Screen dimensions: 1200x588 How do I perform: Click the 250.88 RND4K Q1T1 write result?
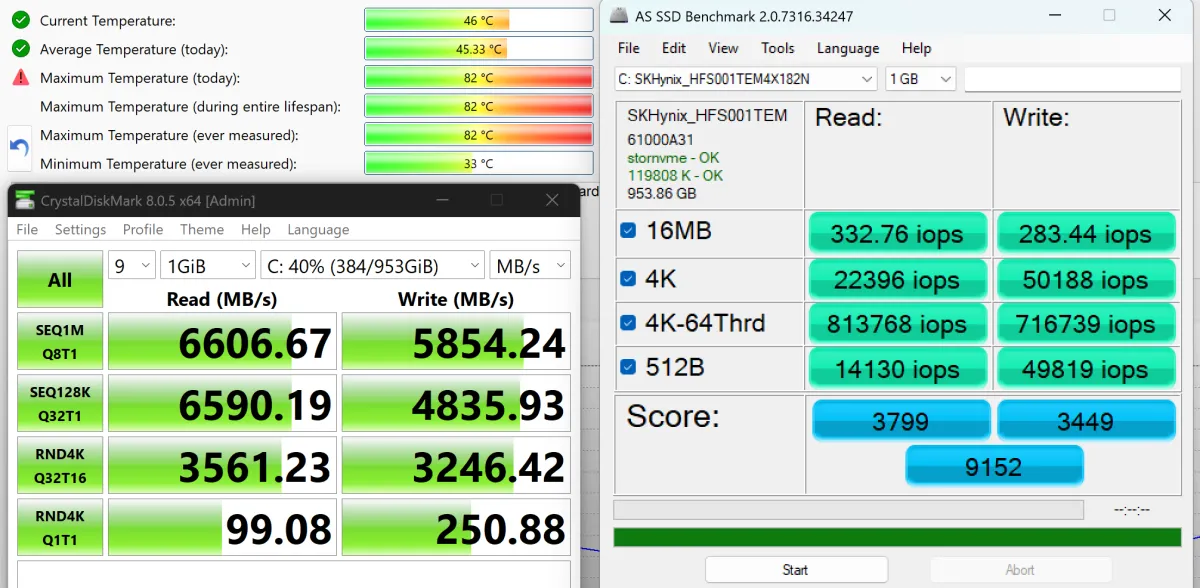tap(456, 528)
